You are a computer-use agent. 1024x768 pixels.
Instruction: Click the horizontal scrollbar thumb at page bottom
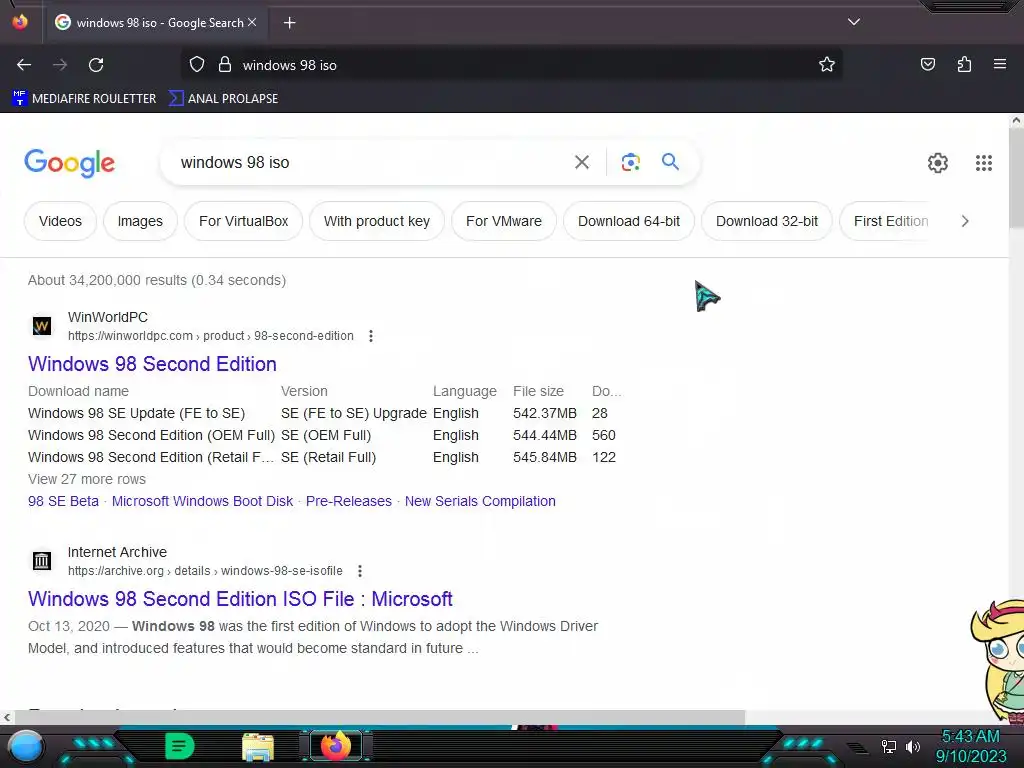379,717
